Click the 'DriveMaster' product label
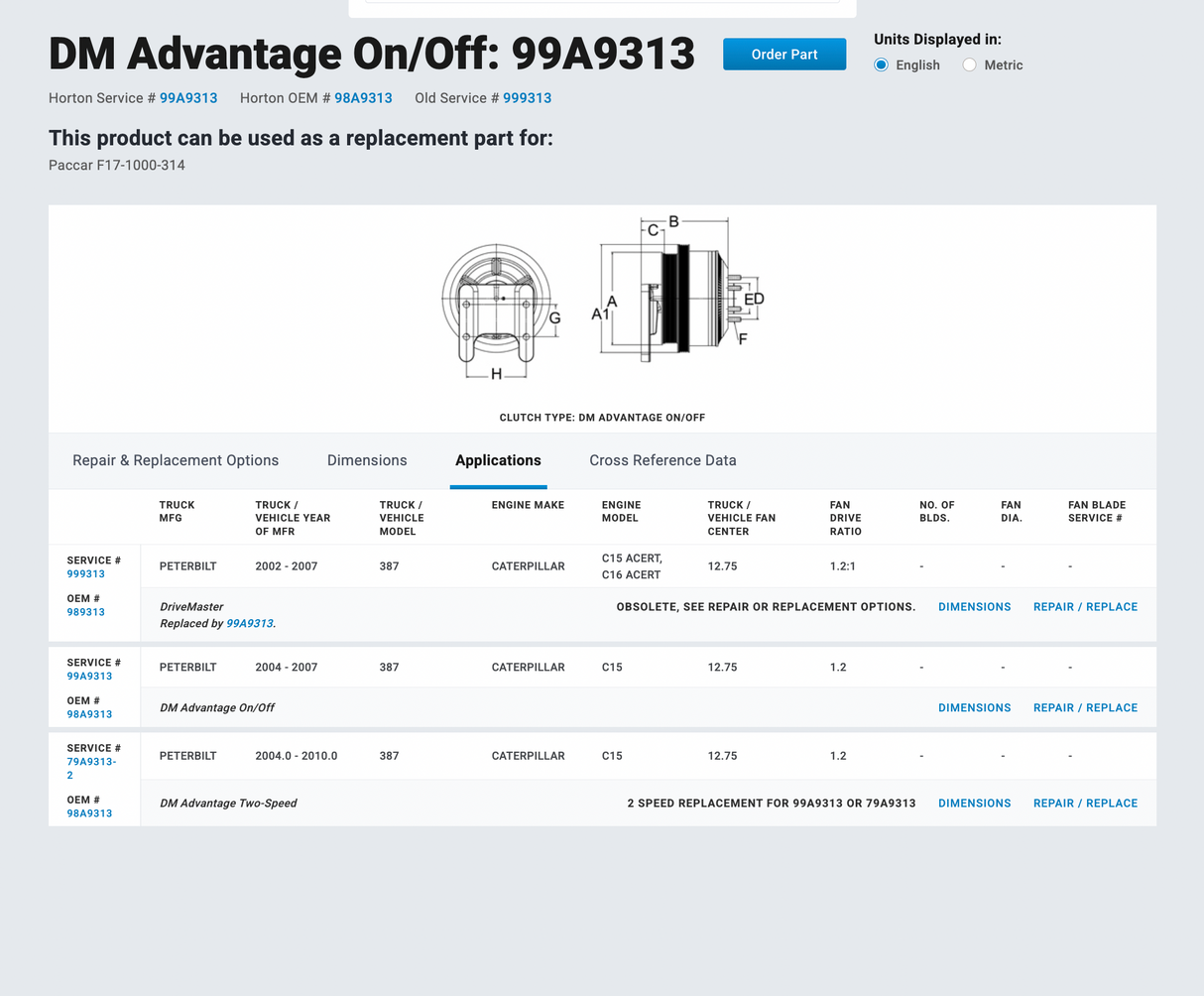Image resolution: width=1204 pixels, height=996 pixels. tap(191, 607)
